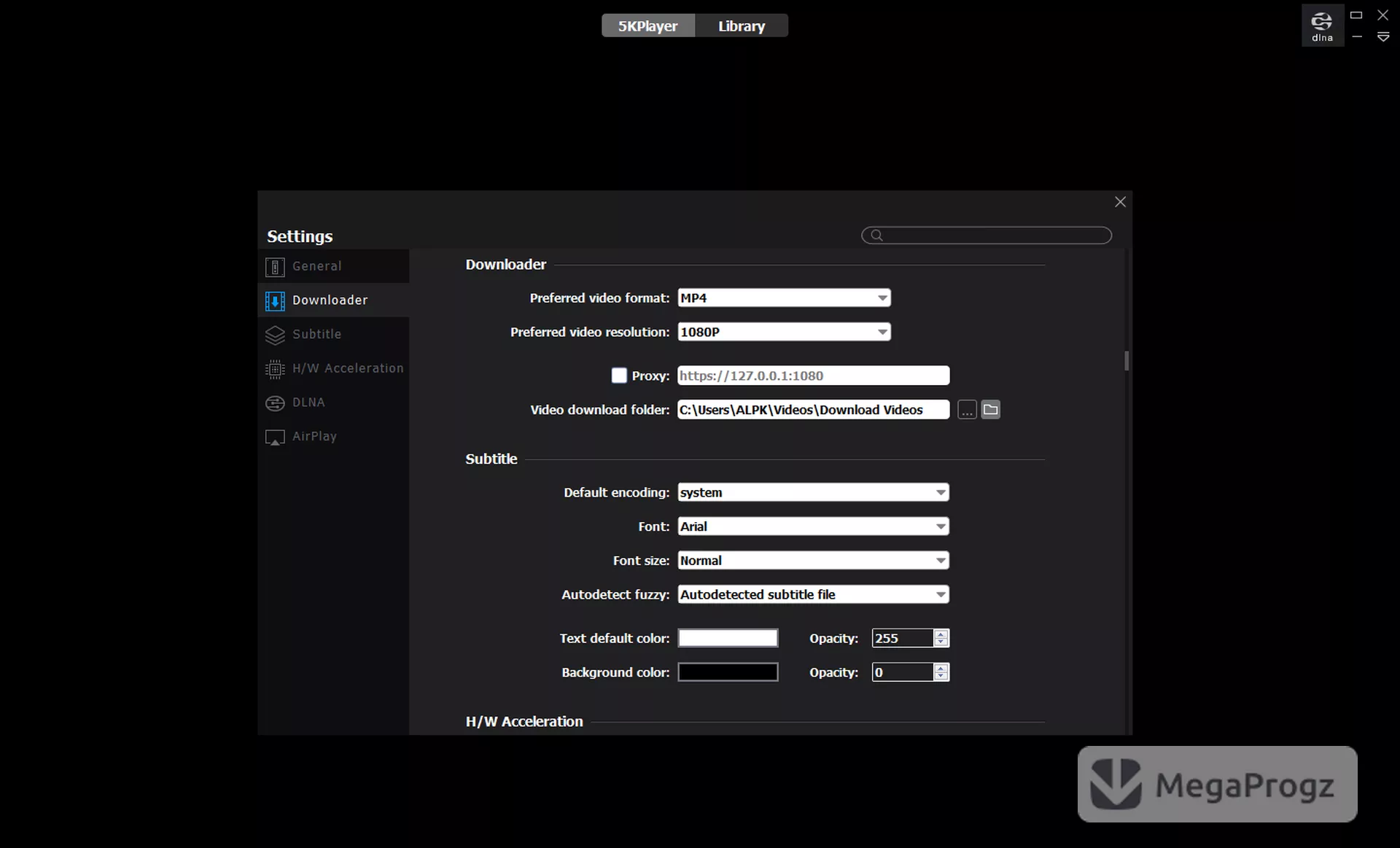Open the DLNA icon in top bar
The image size is (1400, 848).
tap(1322, 26)
